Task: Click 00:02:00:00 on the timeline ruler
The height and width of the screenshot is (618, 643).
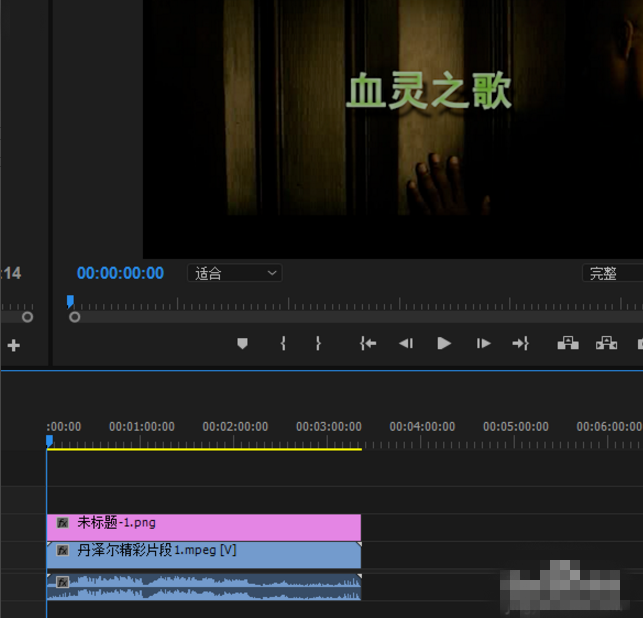Action: pos(235,427)
